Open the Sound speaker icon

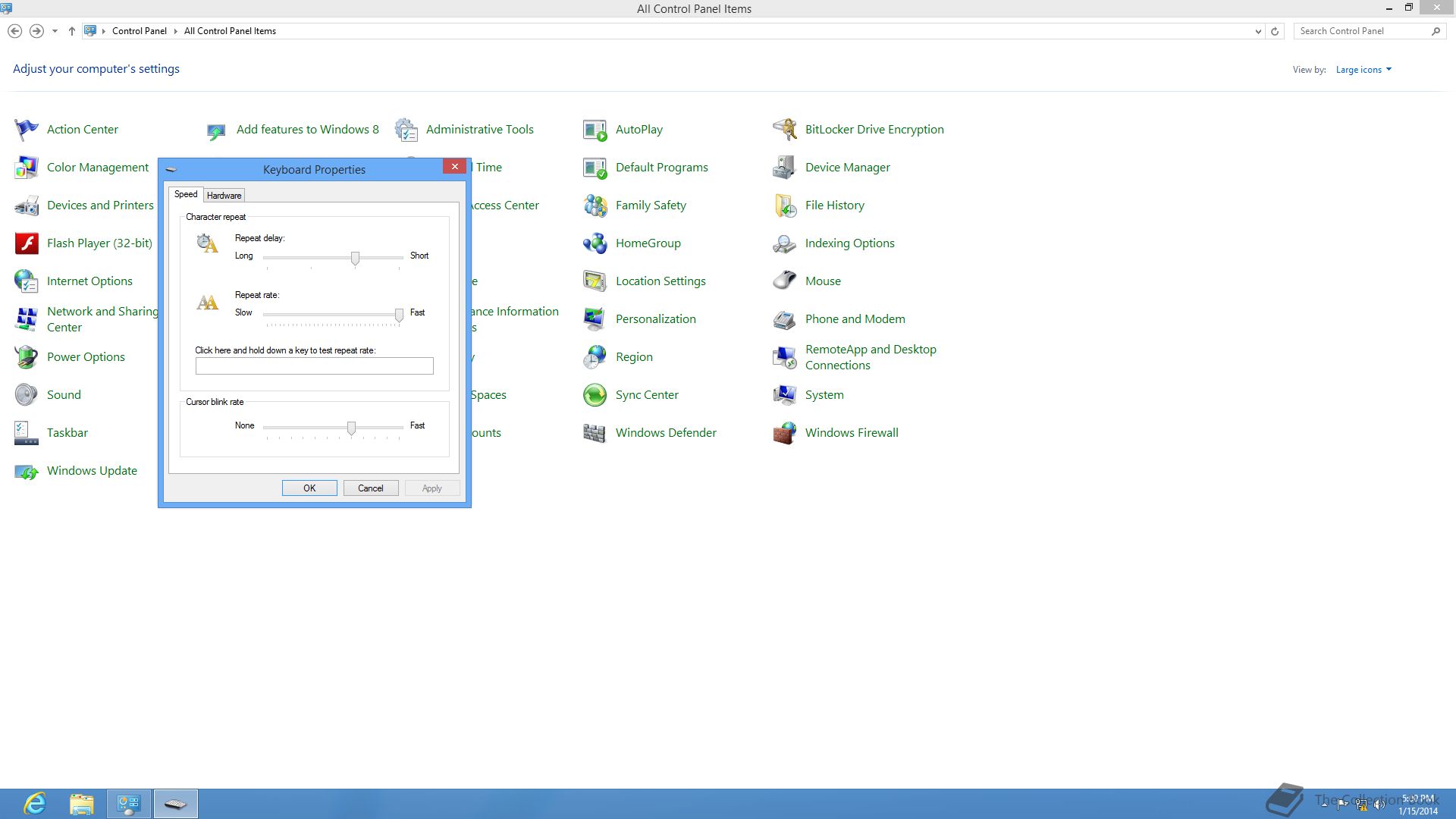coord(27,395)
